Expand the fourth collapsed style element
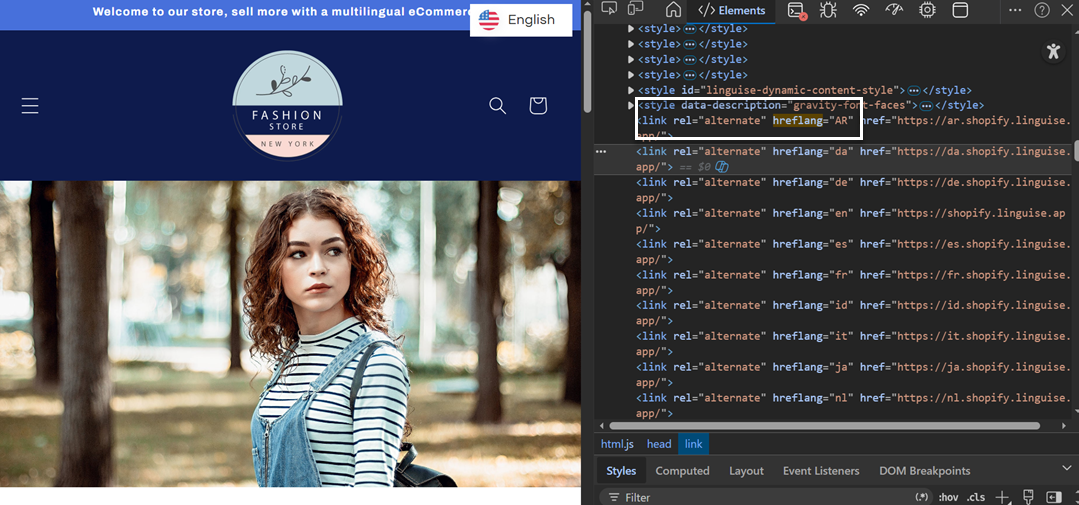1079x505 pixels. click(x=631, y=74)
